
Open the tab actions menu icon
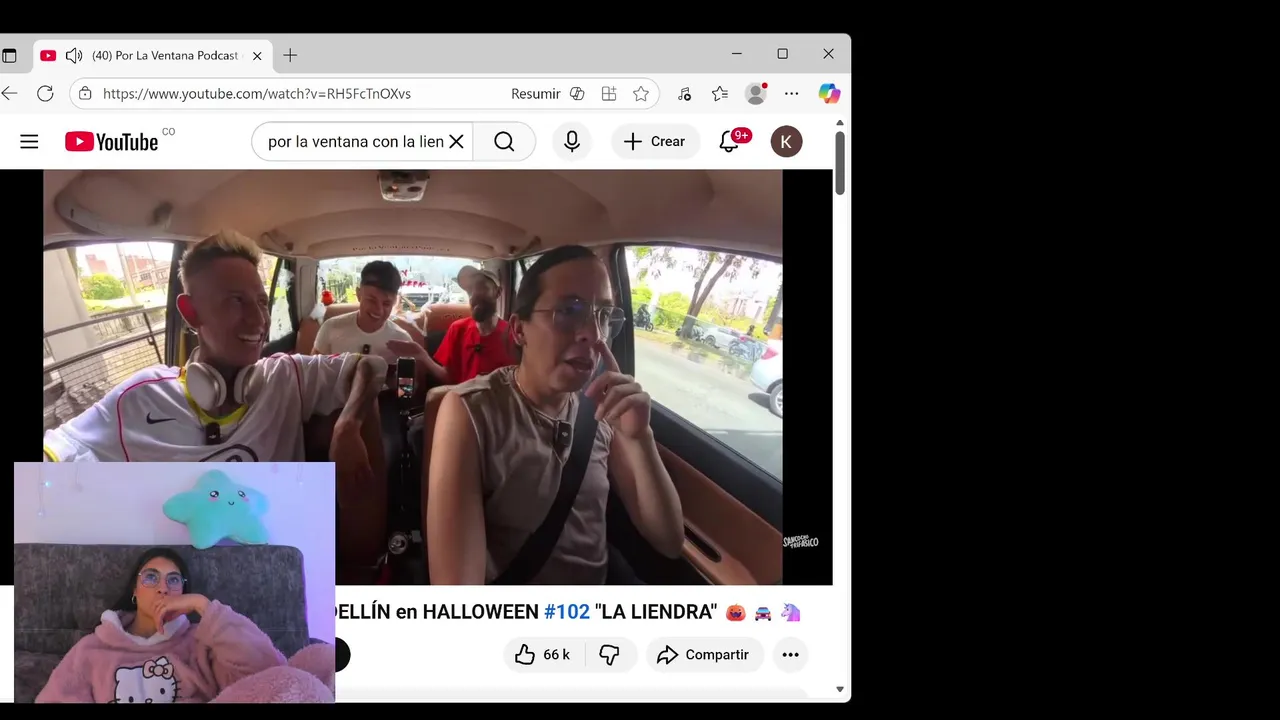(x=10, y=55)
